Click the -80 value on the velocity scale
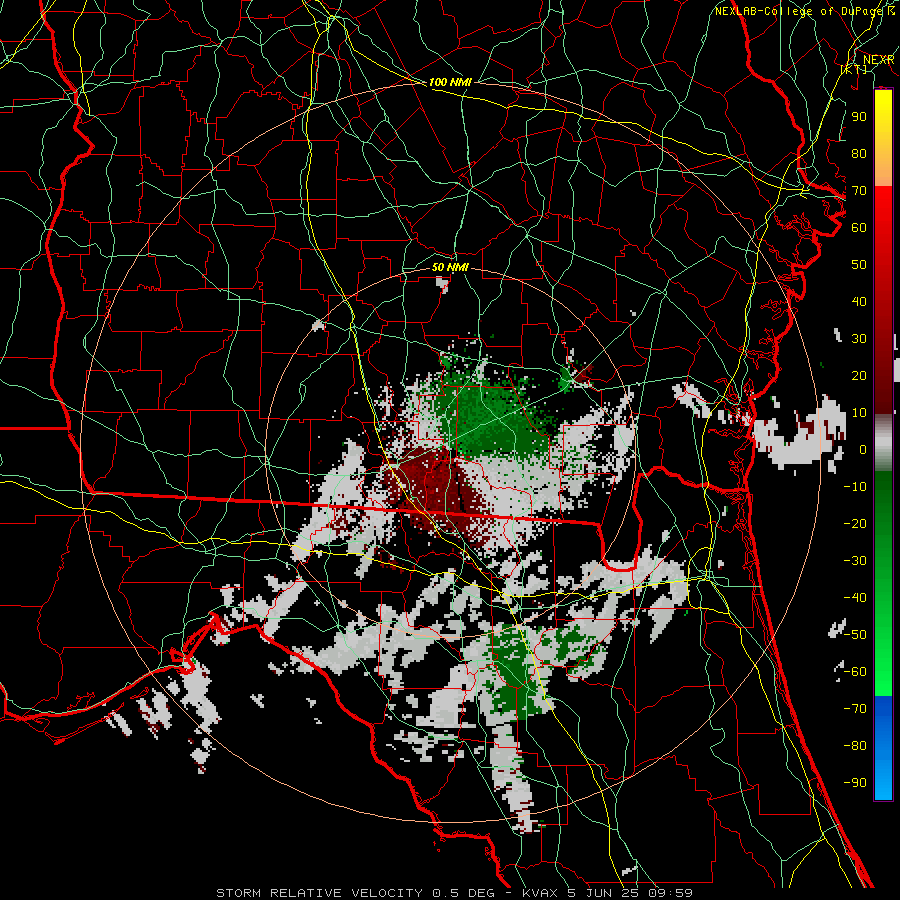 tap(855, 746)
